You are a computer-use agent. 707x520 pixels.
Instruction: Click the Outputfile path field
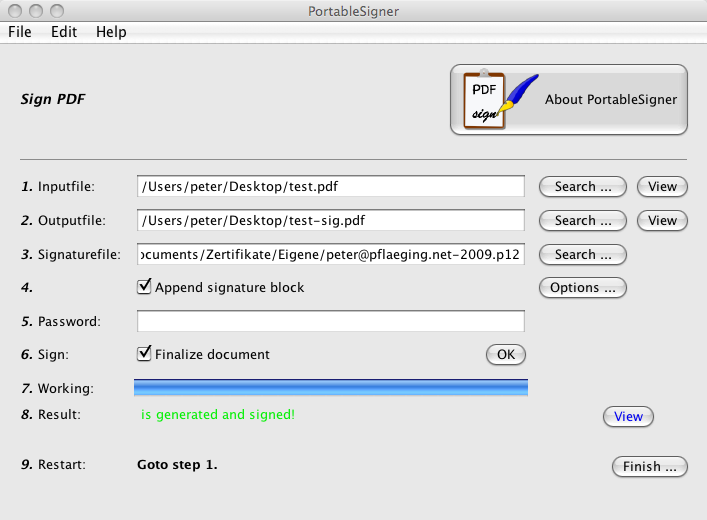point(331,221)
